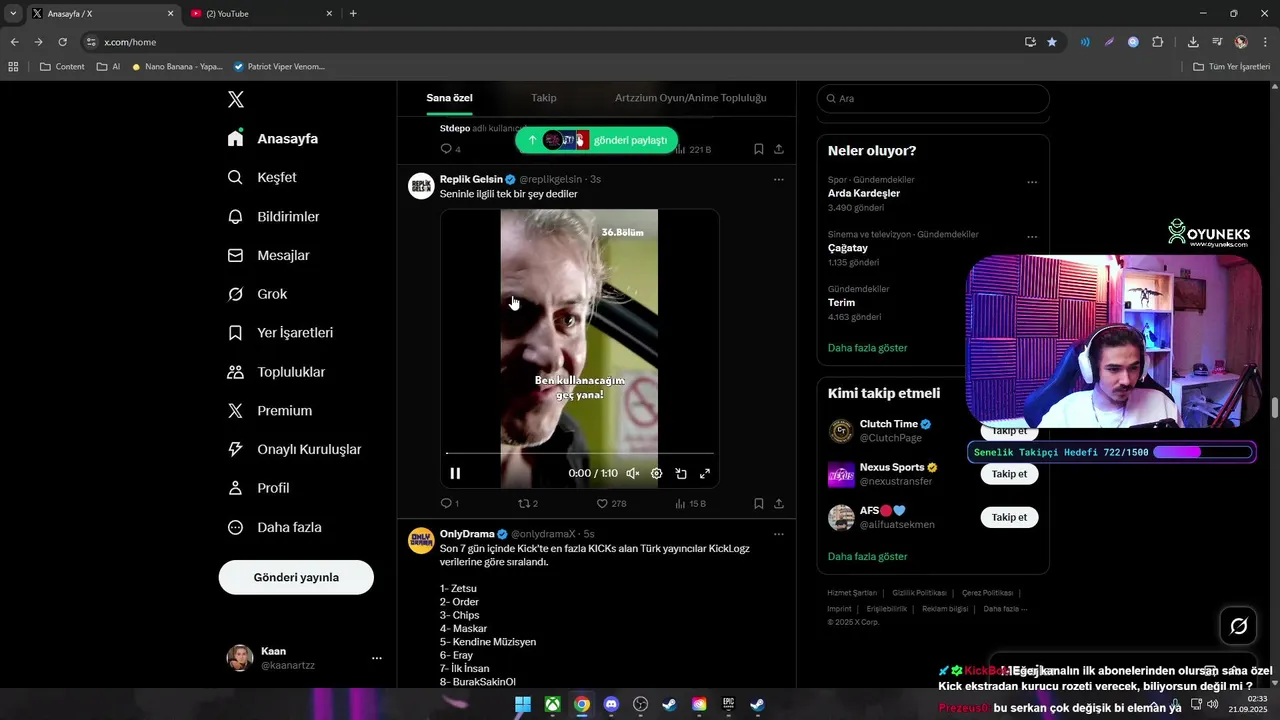Viewport: 1280px width, 720px height.
Task: Open the Çağatay trending topic
Action: coord(847,248)
